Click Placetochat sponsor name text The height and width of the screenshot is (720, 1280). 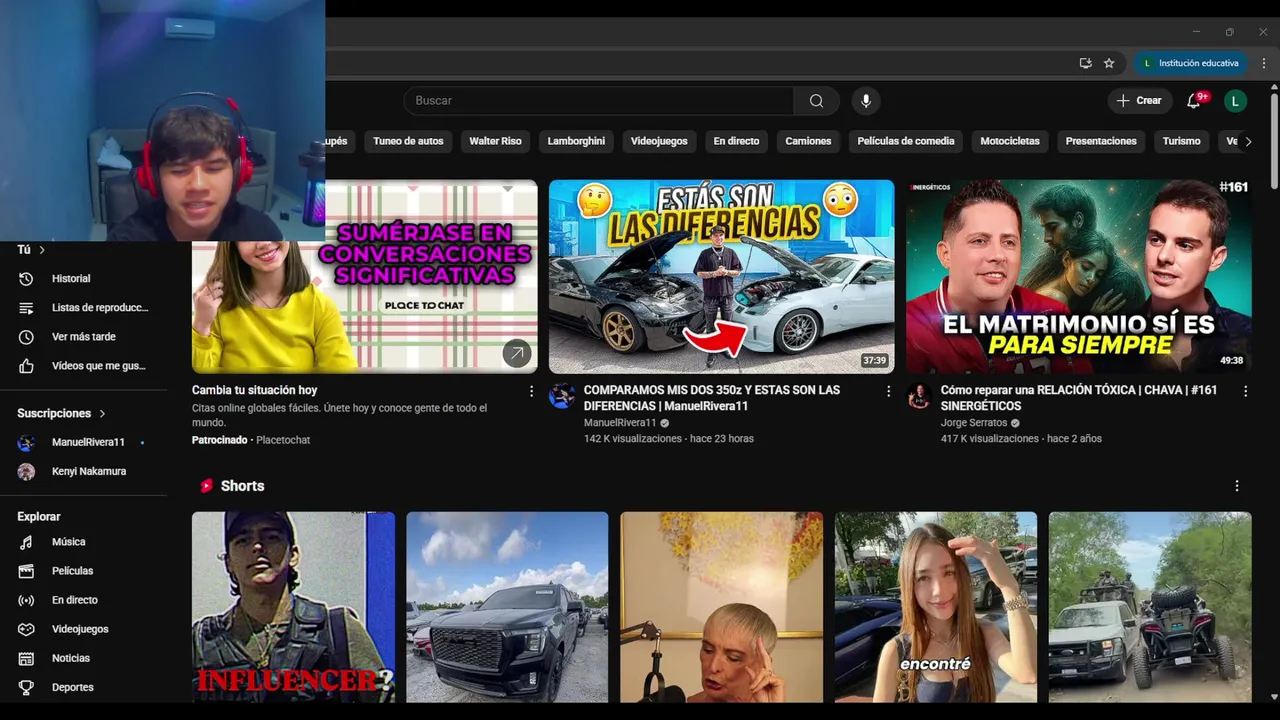[x=283, y=440]
